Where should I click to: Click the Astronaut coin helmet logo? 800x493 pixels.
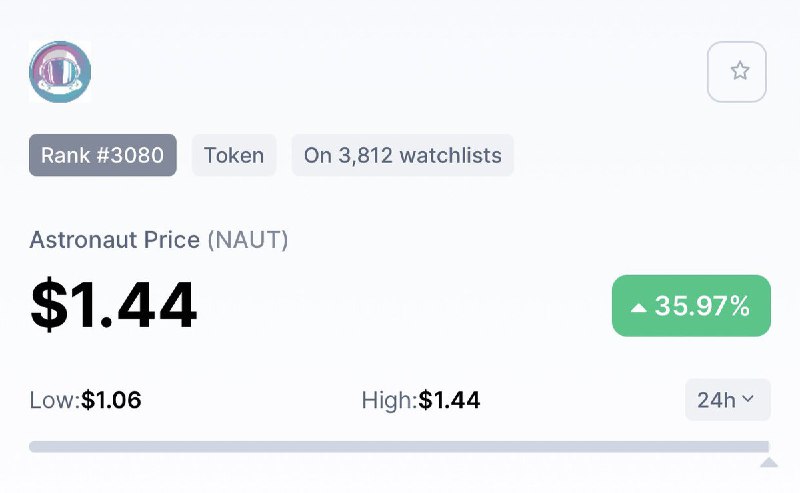[x=60, y=72]
